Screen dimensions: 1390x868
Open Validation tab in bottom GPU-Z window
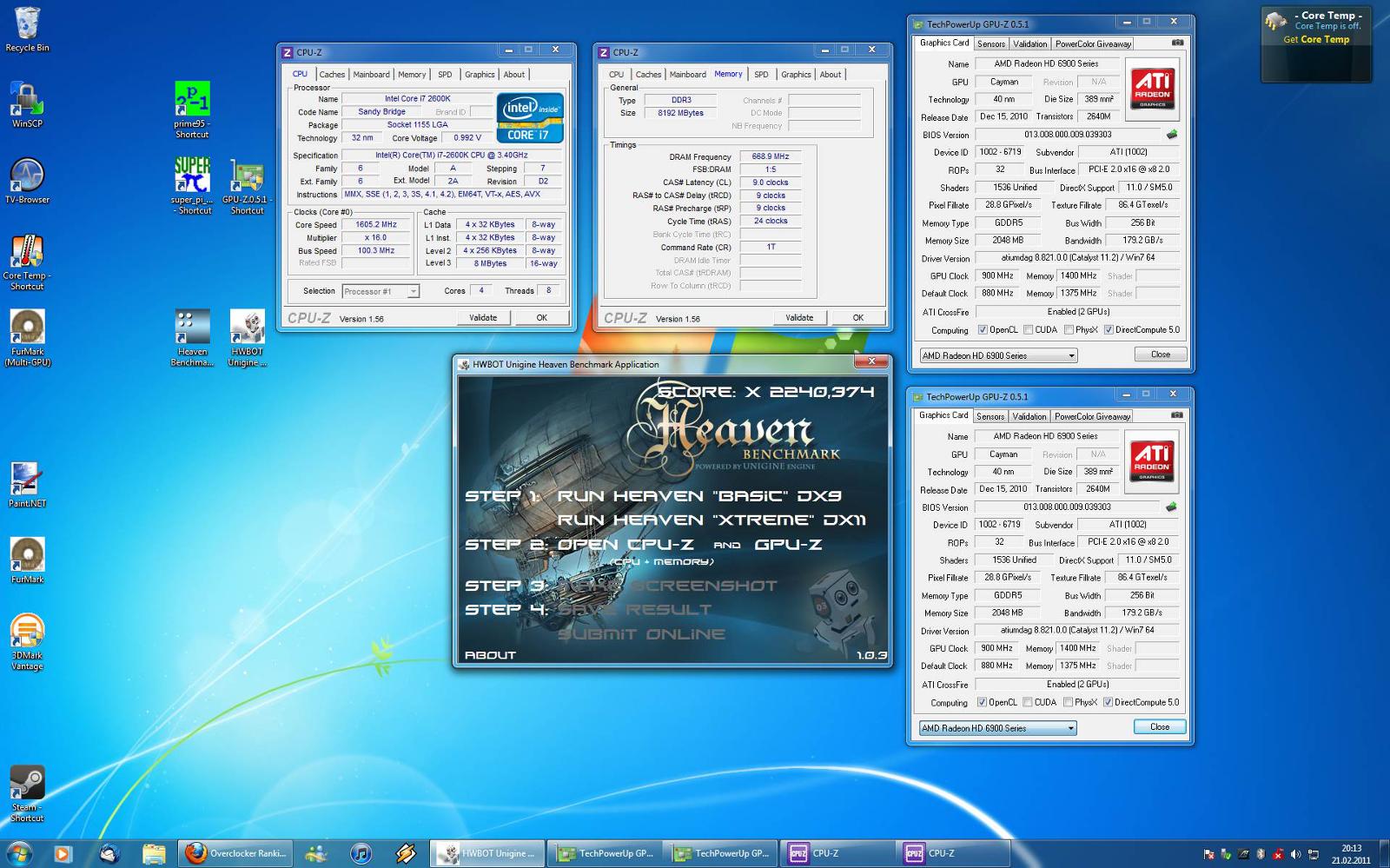pos(1029,416)
